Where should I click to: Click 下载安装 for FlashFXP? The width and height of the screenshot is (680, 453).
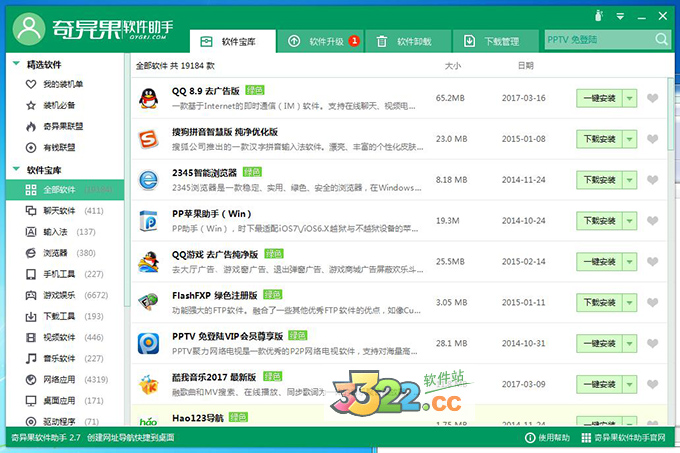[599, 303]
